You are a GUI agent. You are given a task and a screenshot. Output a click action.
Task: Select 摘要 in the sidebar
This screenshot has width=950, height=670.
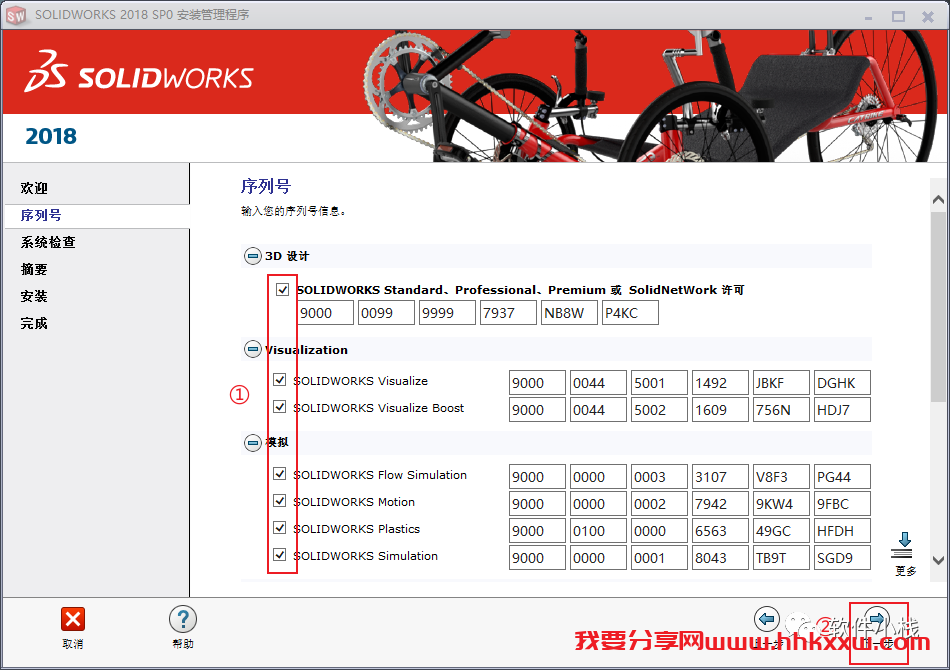pyautogui.click(x=34, y=270)
